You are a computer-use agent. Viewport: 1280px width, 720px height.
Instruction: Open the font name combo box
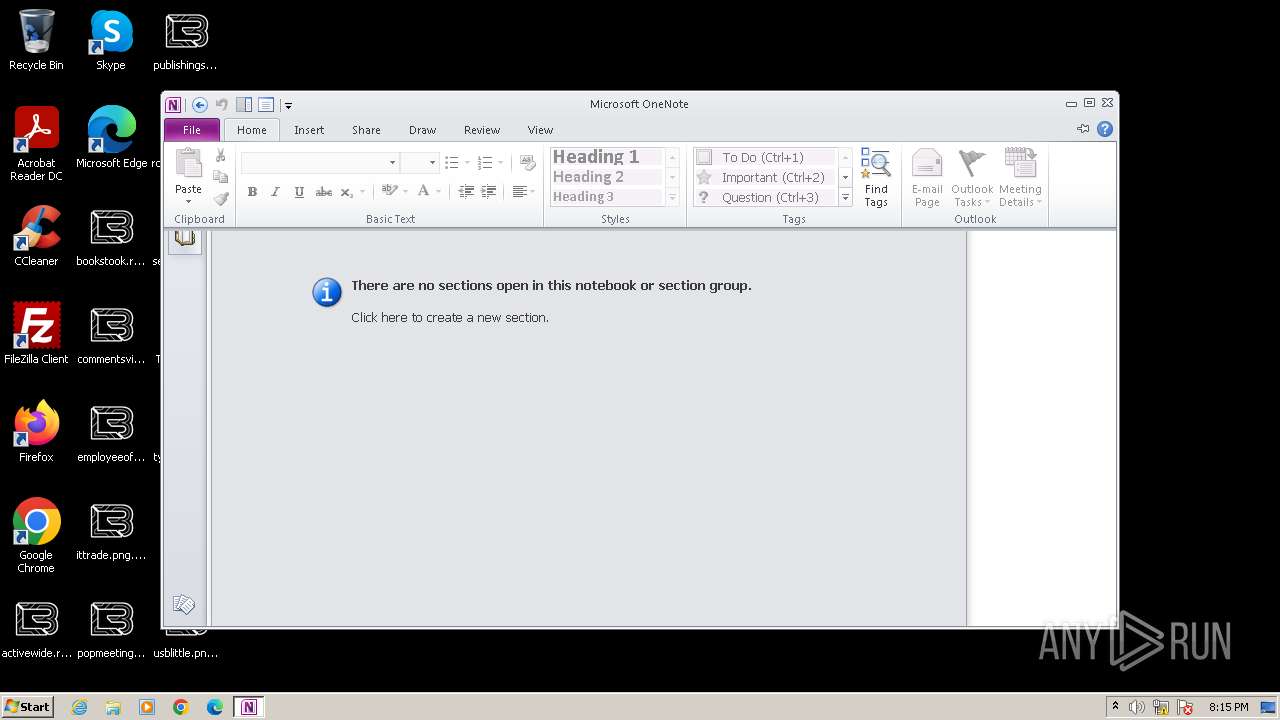(320, 162)
